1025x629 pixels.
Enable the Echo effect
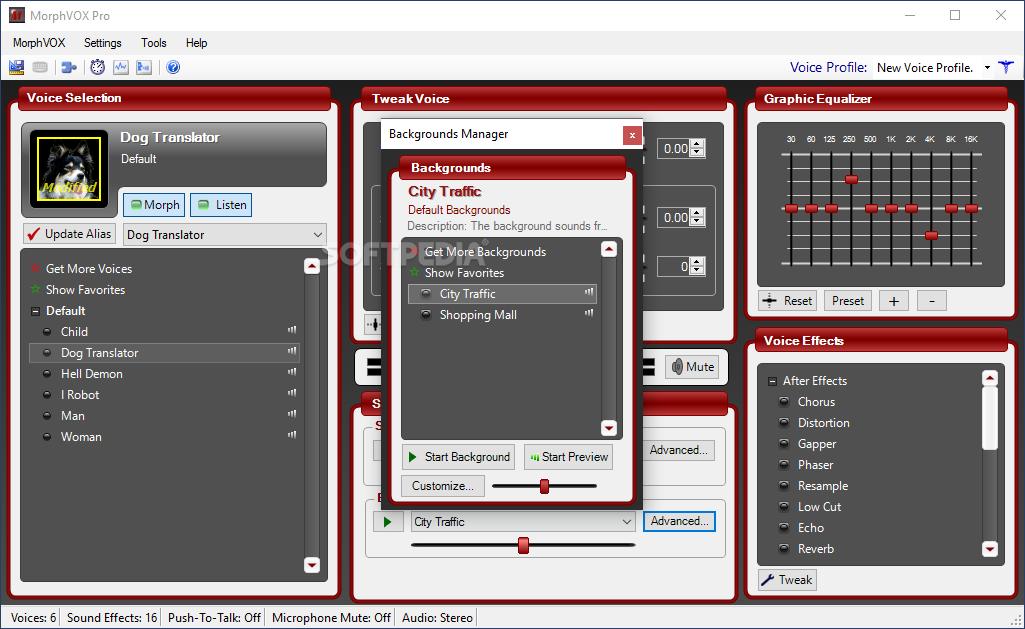pos(784,527)
